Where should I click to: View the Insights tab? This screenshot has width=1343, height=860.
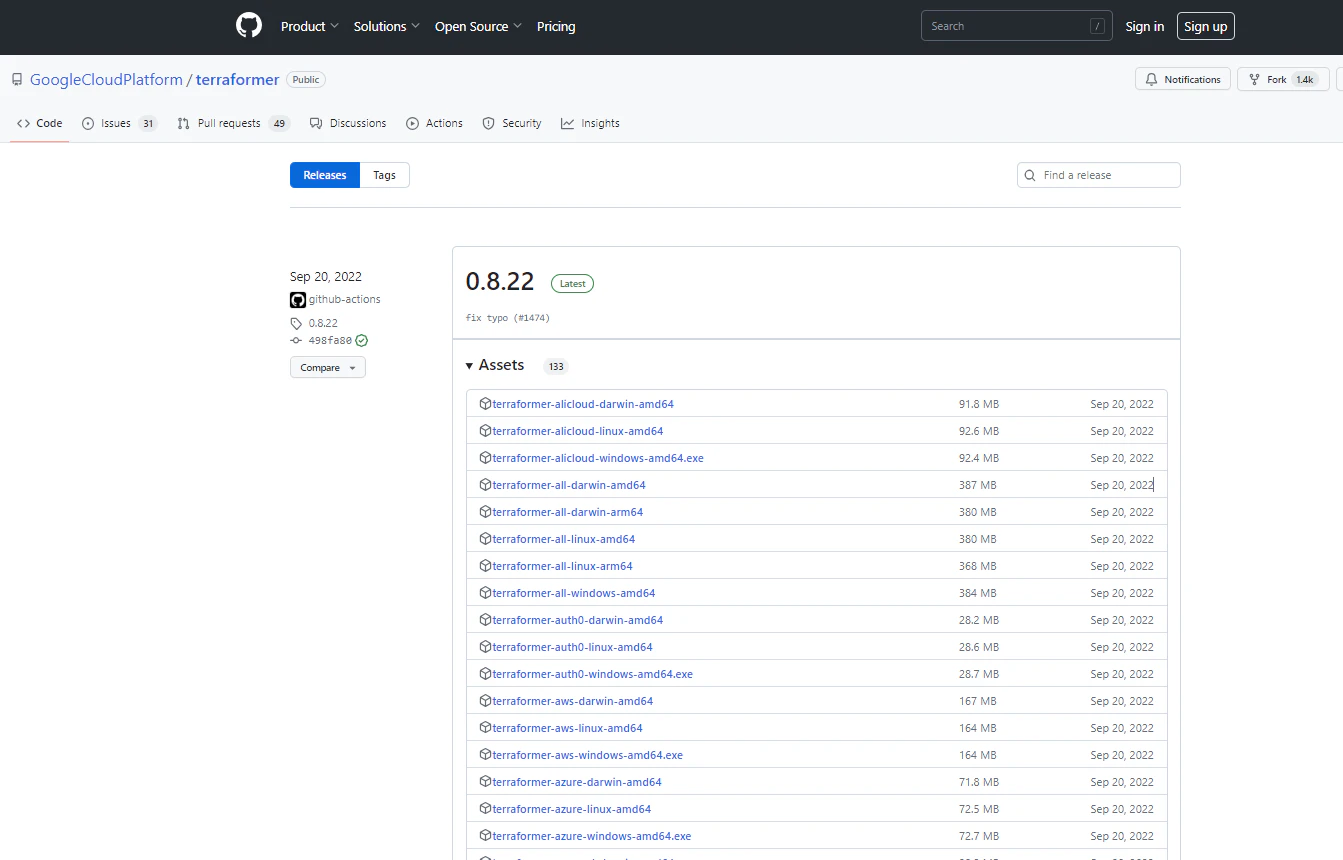[590, 124]
